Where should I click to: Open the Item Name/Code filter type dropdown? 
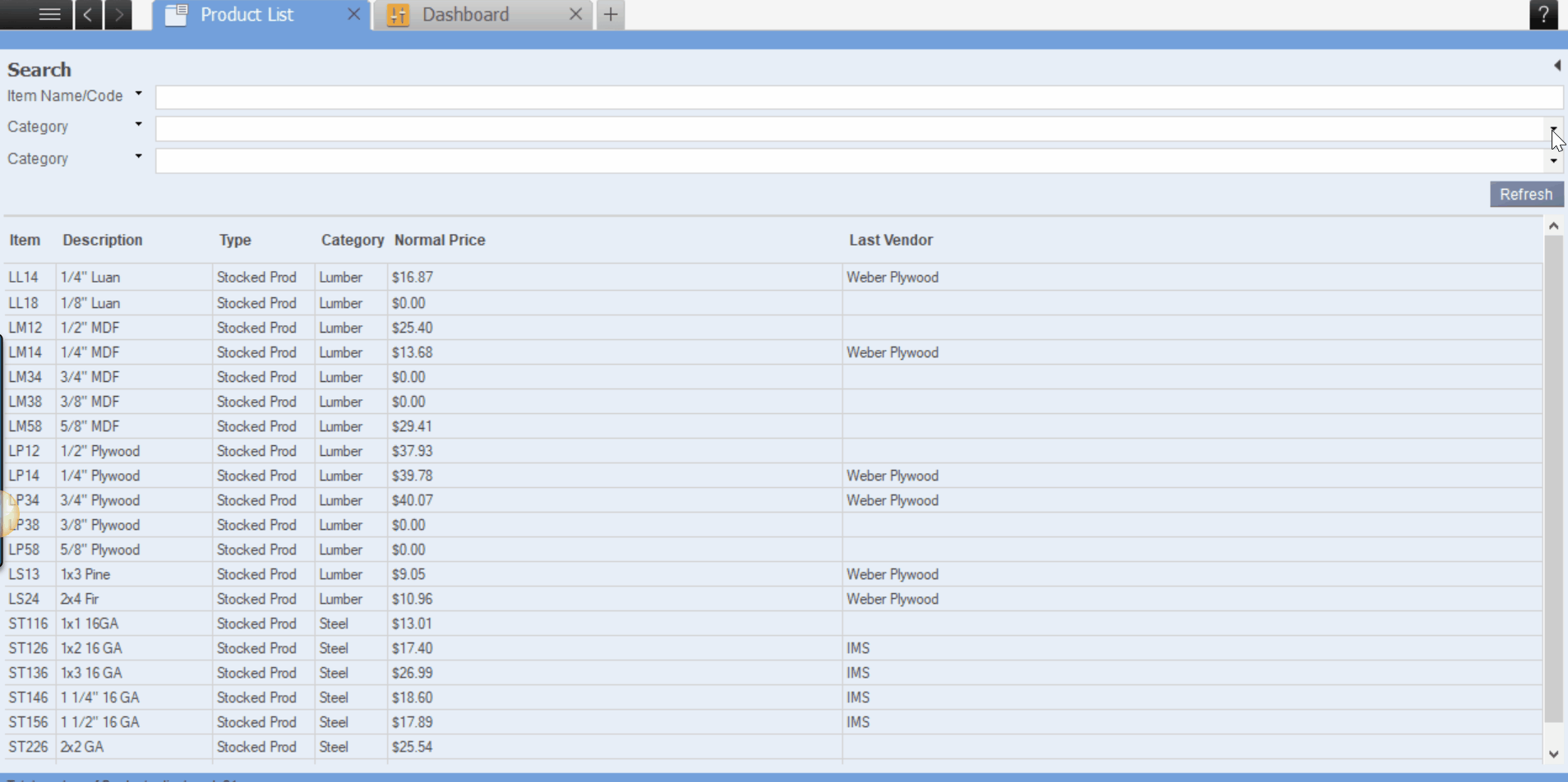[138, 94]
